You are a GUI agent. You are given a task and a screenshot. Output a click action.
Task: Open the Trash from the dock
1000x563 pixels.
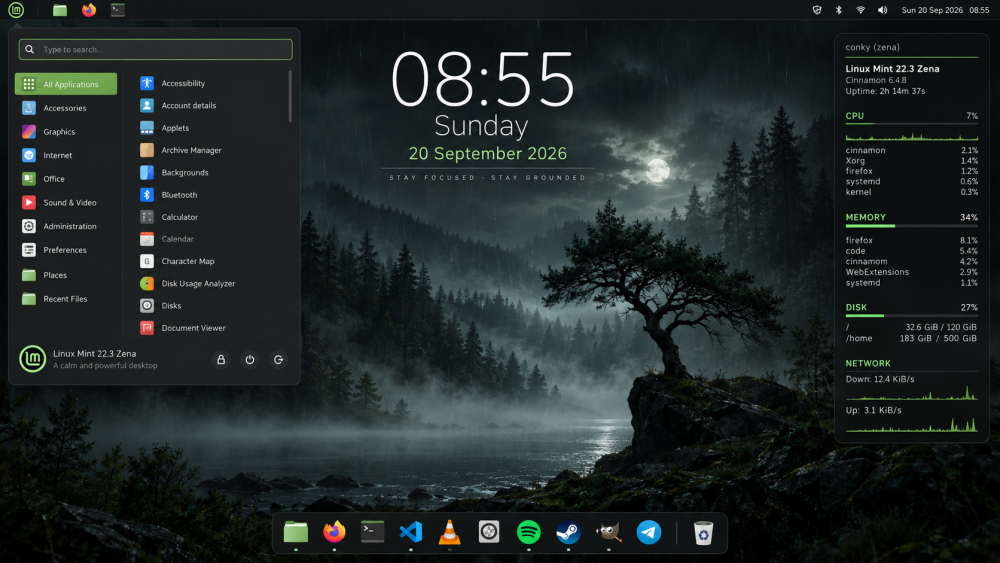click(x=703, y=532)
